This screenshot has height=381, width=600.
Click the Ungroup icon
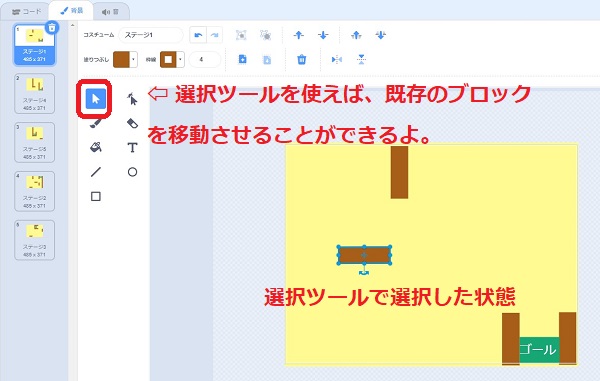[x=265, y=35]
